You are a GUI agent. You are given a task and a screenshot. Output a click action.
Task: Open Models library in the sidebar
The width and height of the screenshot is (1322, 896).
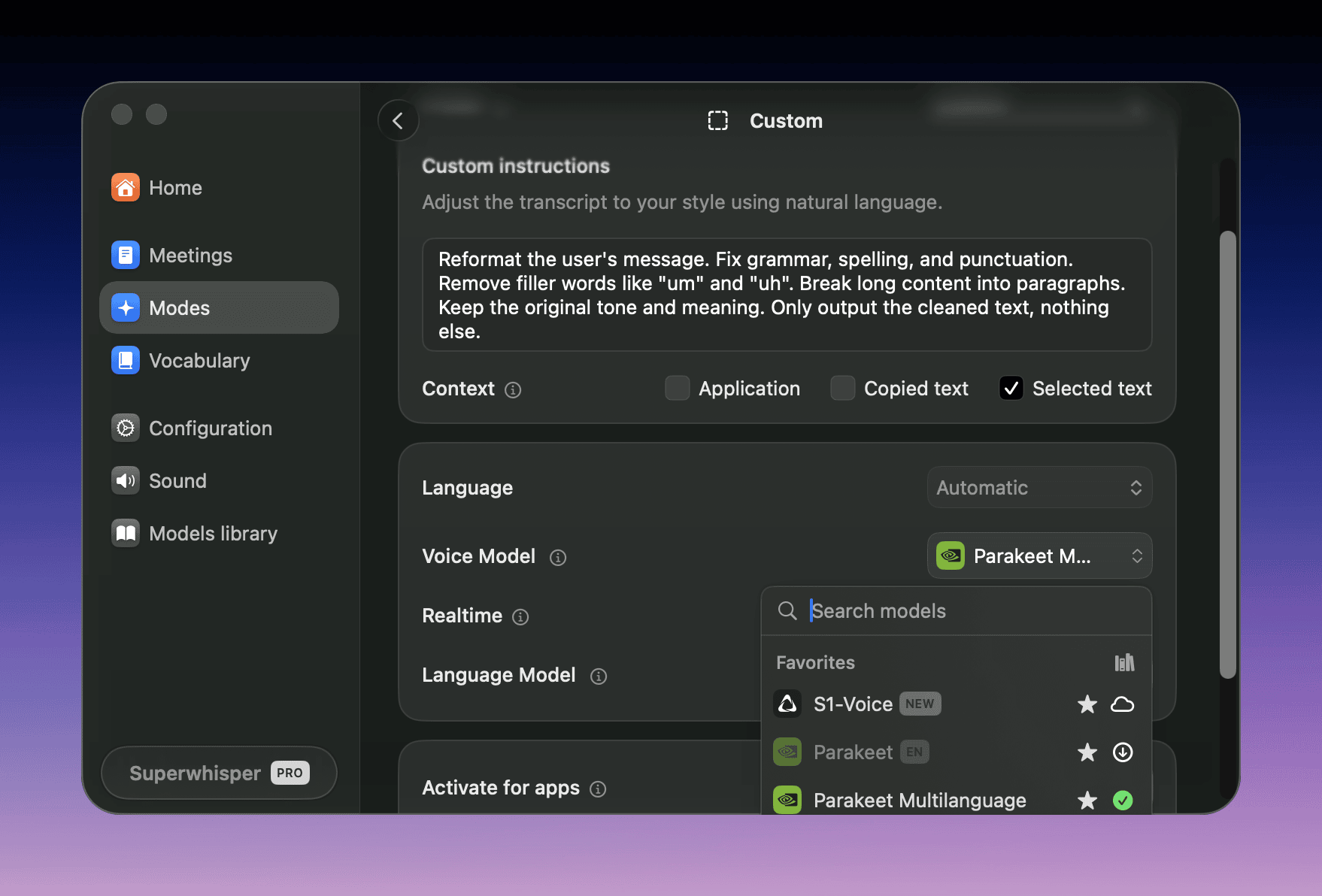point(219,533)
